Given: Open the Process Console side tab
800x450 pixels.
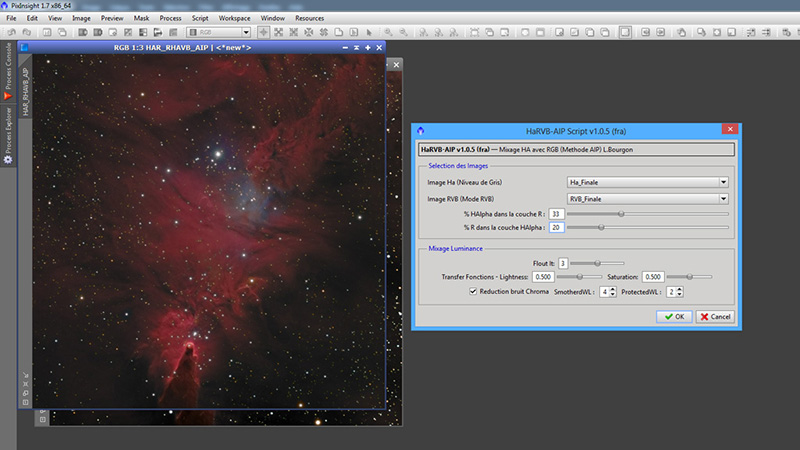Looking at the screenshot, I should pos(9,69).
